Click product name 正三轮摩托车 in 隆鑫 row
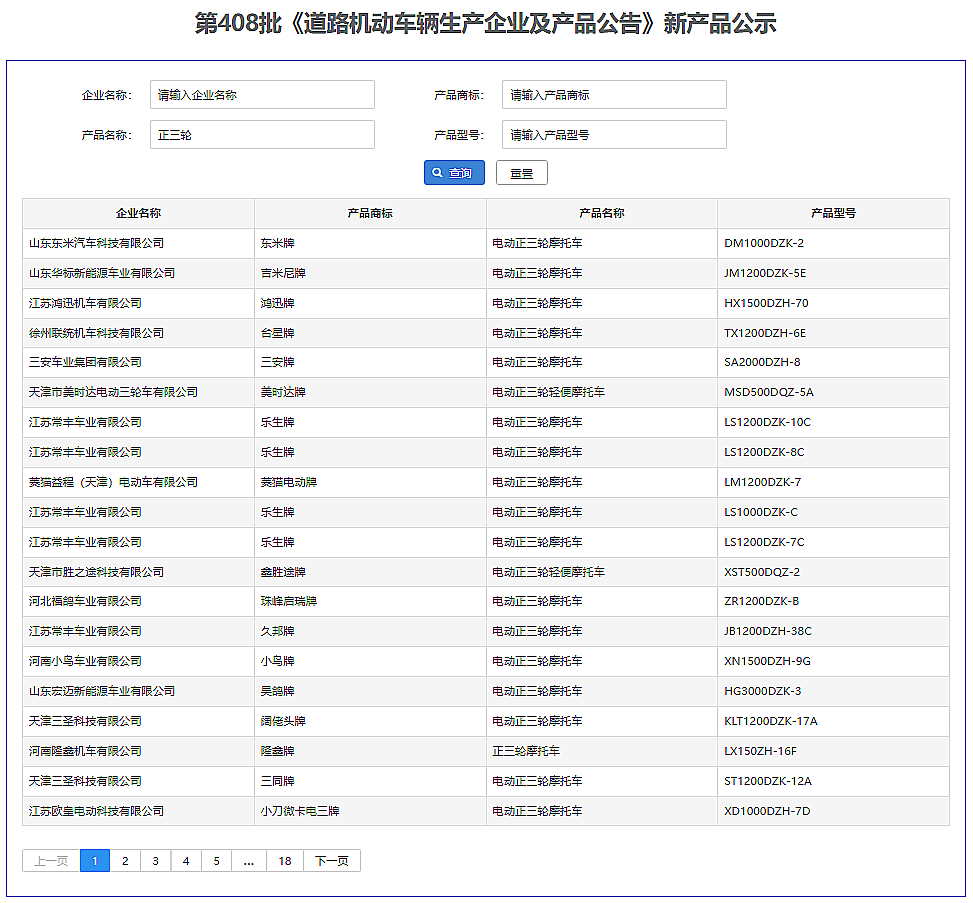The height and width of the screenshot is (903, 973). pyautogui.click(x=526, y=751)
